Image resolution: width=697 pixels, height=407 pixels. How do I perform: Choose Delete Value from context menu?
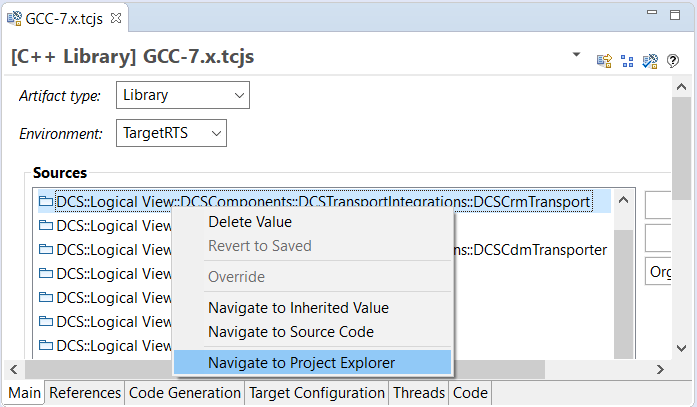pos(312,222)
